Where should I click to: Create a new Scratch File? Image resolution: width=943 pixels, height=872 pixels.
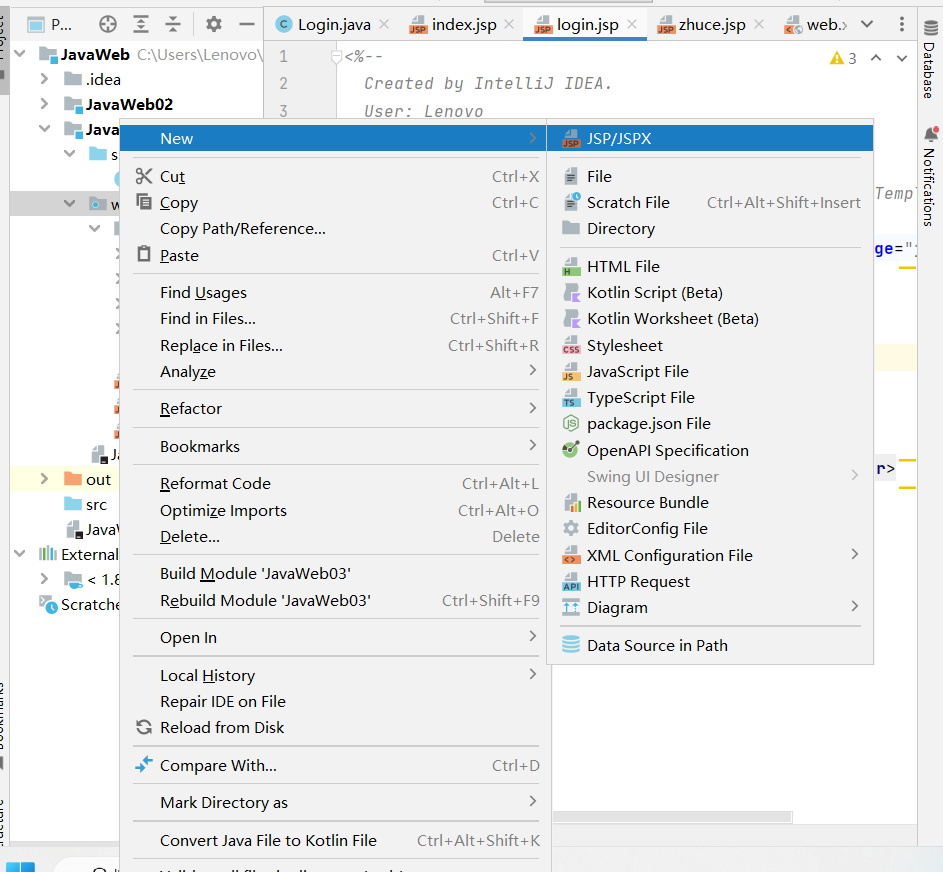710,203
